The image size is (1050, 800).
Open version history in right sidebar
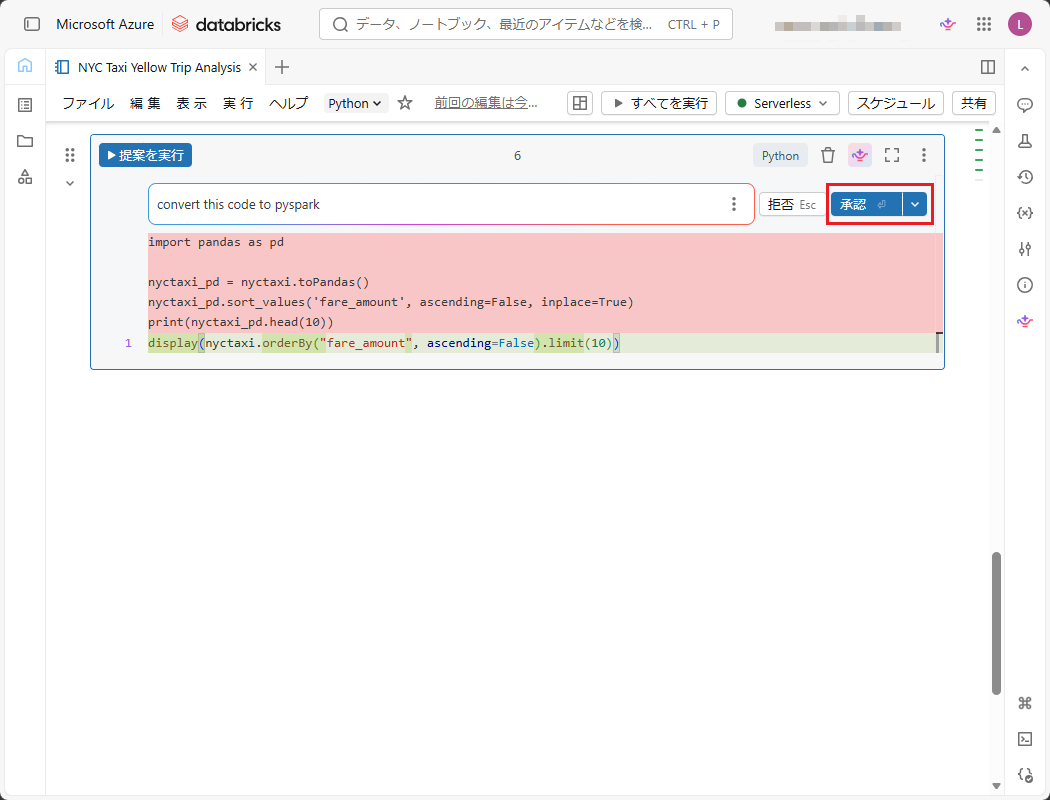pos(1025,177)
